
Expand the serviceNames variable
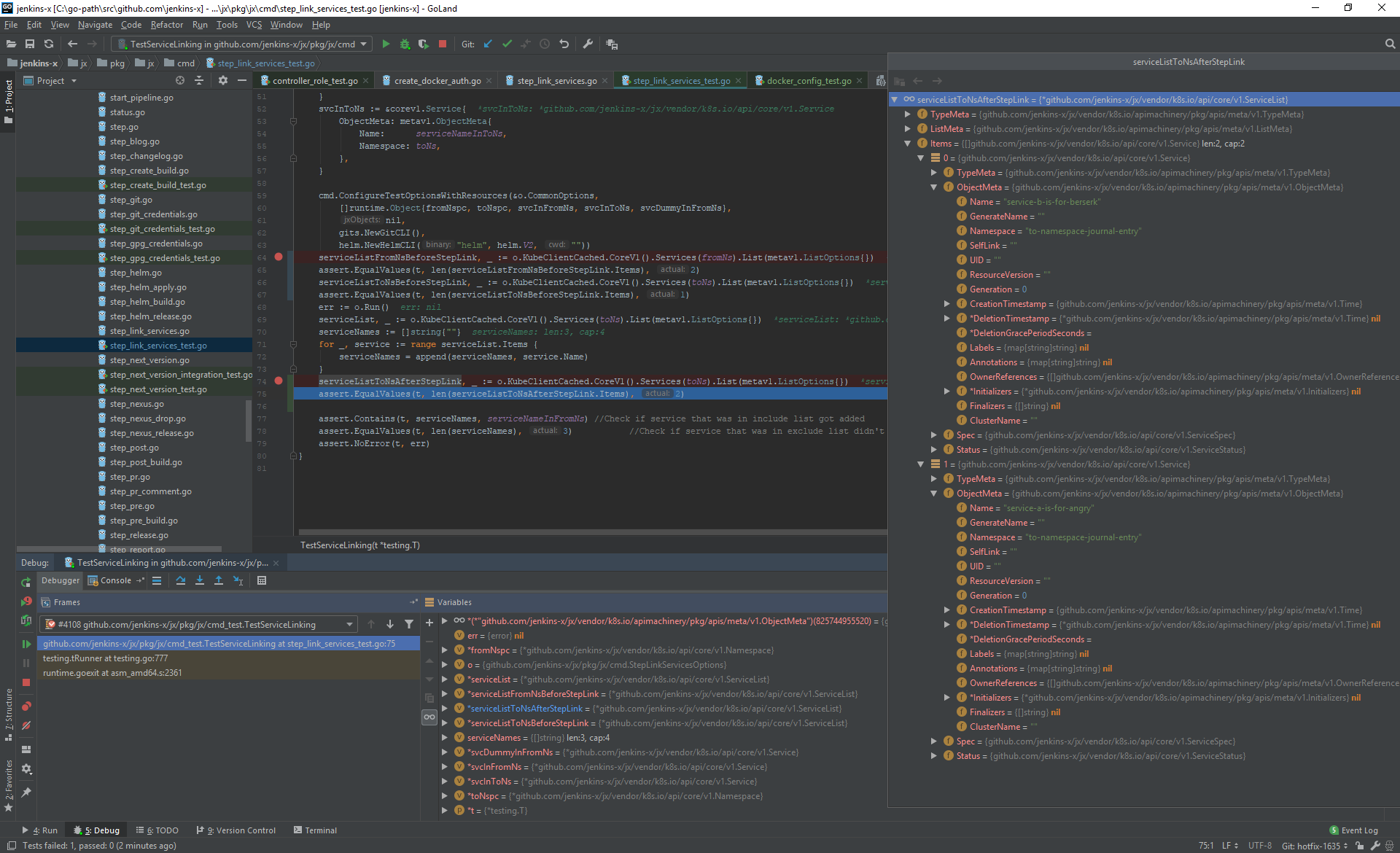click(x=445, y=738)
